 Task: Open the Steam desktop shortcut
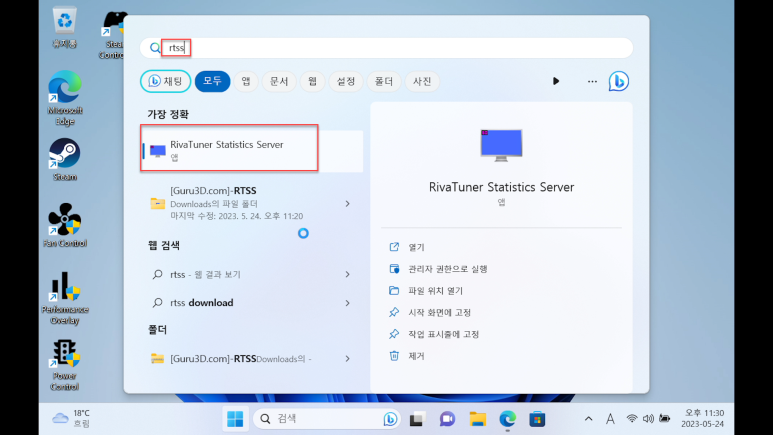[x=65, y=160]
